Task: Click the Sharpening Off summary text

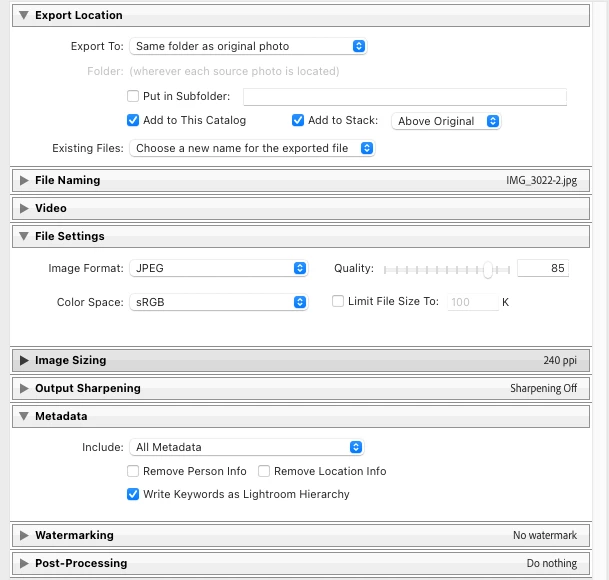Action: 543,388
